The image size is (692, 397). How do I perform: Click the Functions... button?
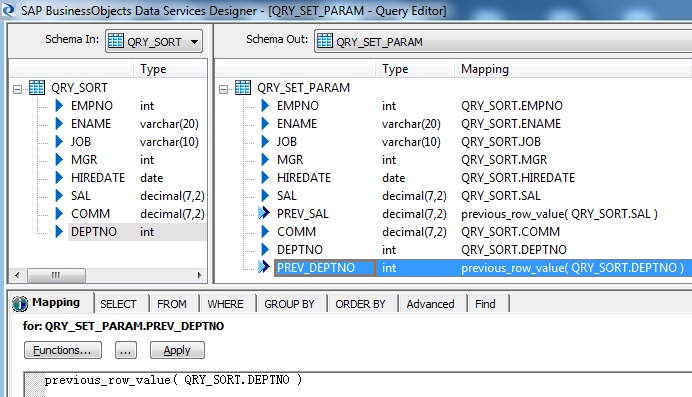point(63,350)
